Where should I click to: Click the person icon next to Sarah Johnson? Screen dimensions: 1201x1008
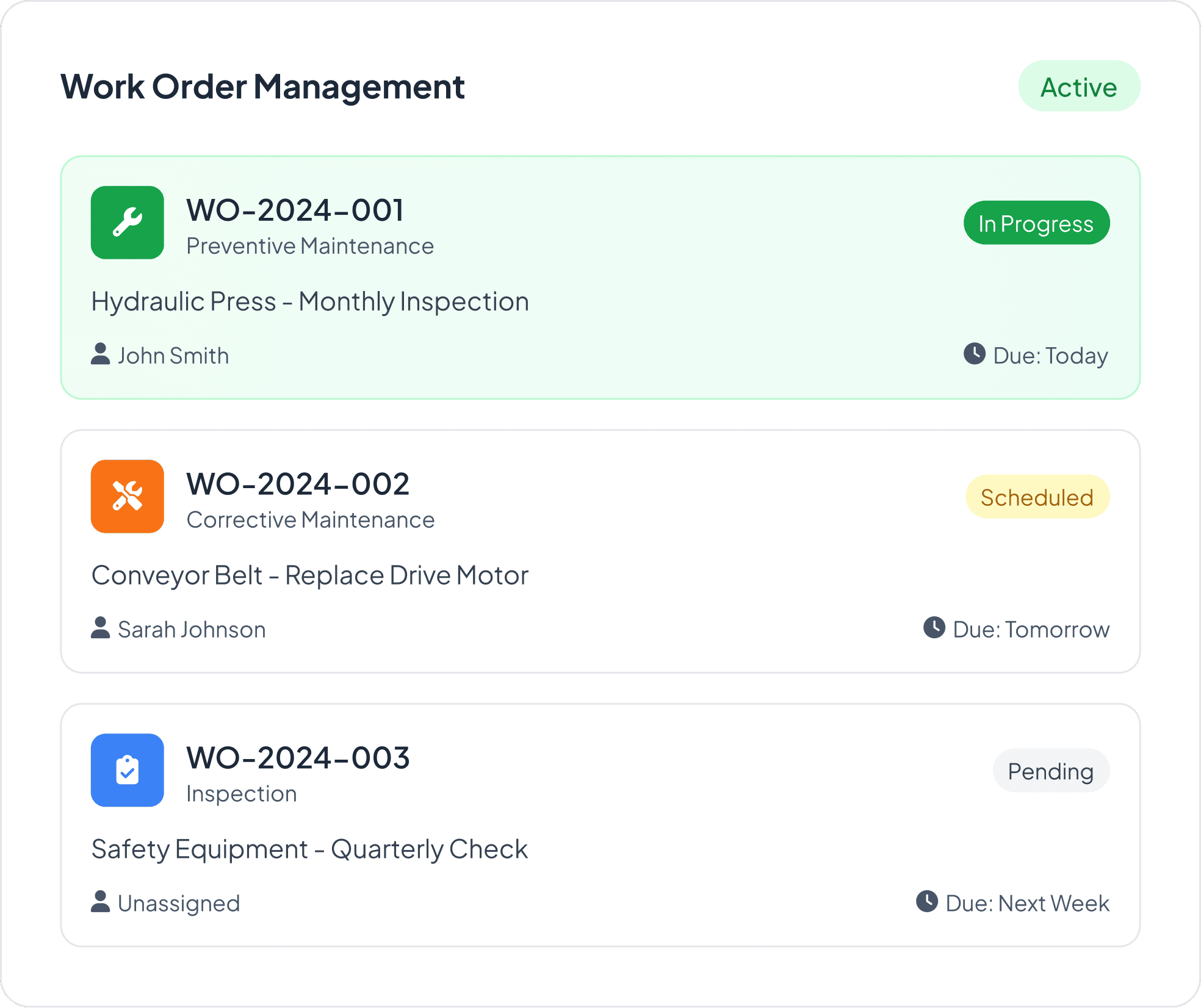point(99,628)
